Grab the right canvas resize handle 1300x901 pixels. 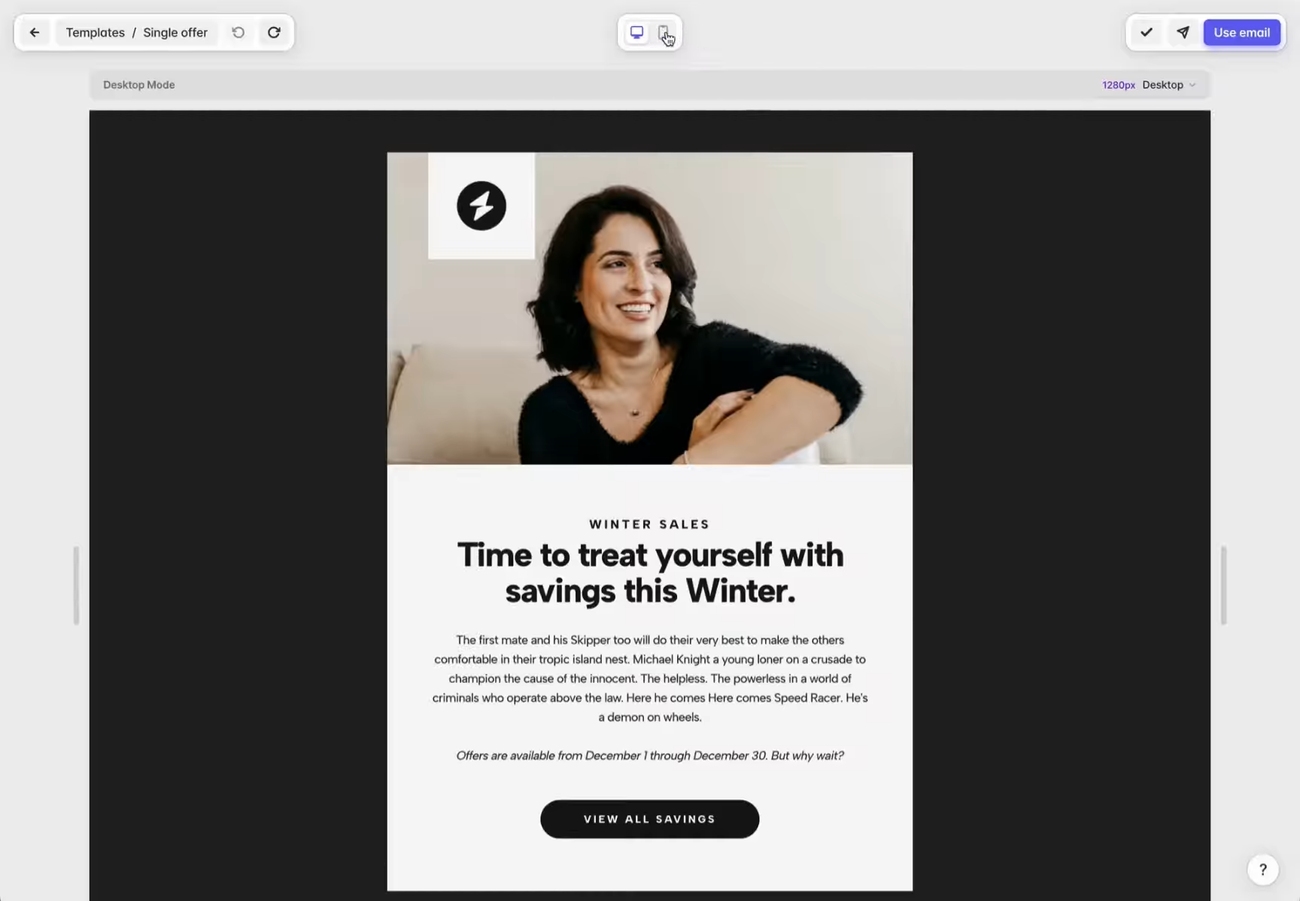pyautogui.click(x=1223, y=585)
